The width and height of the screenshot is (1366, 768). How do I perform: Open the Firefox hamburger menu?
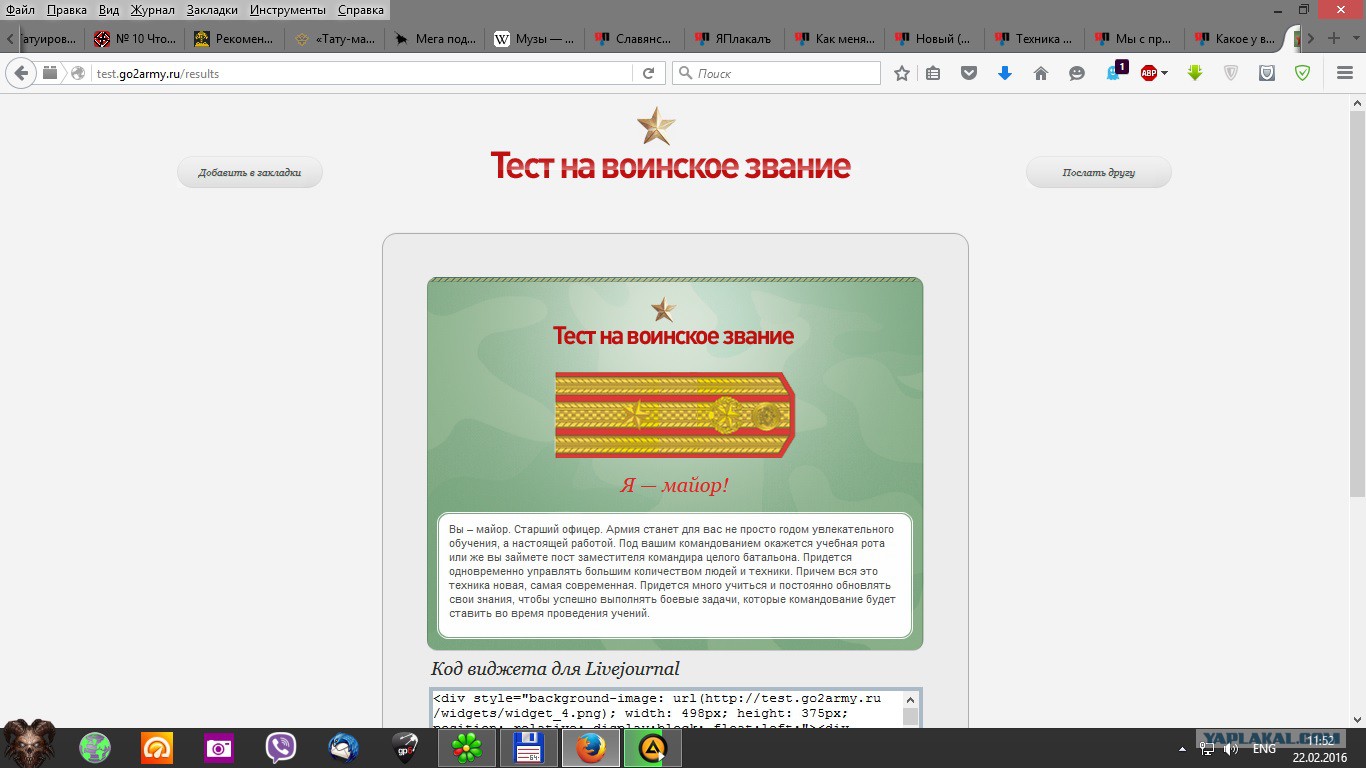point(1345,73)
